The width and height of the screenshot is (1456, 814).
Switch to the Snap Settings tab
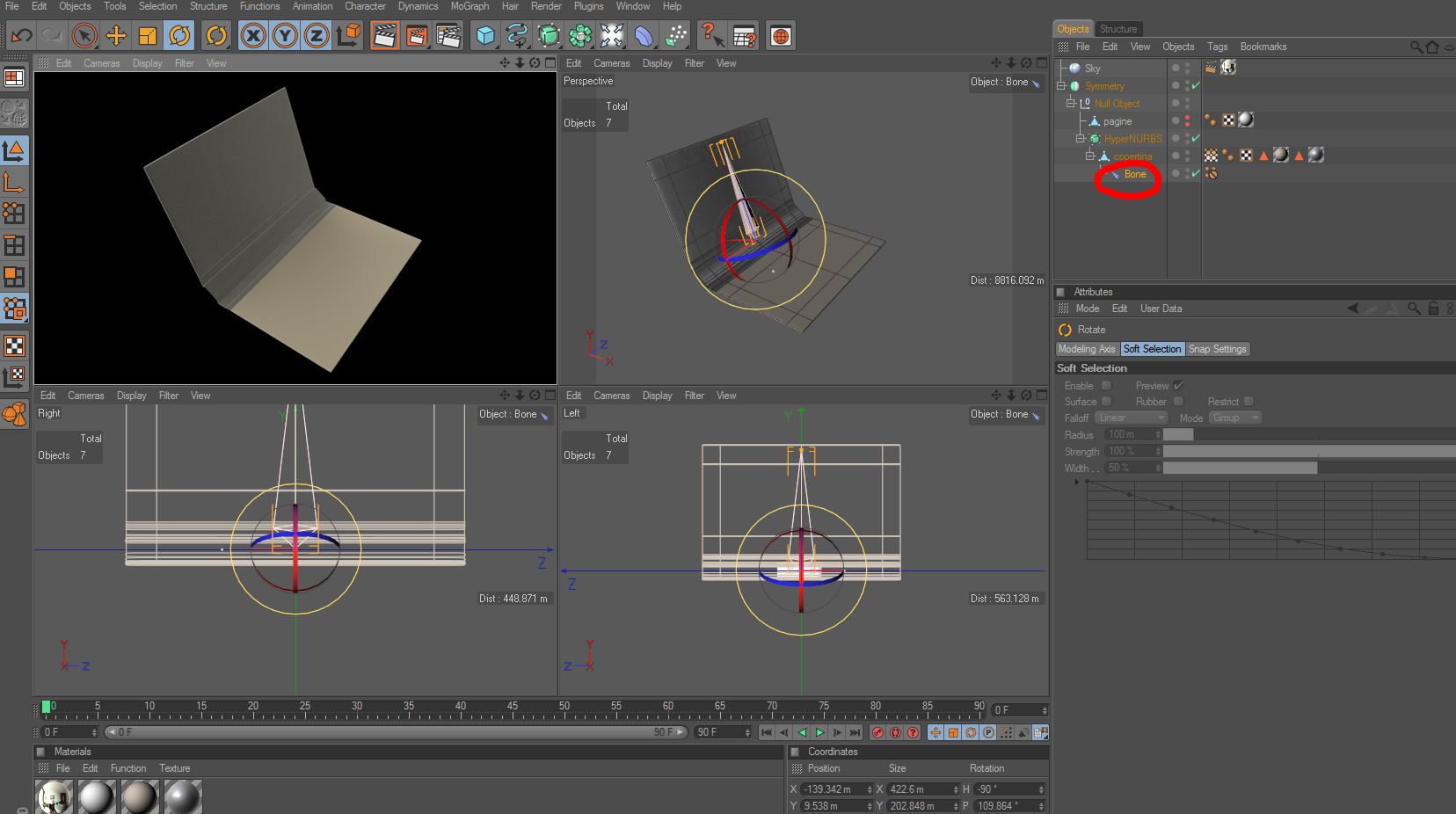(1217, 349)
